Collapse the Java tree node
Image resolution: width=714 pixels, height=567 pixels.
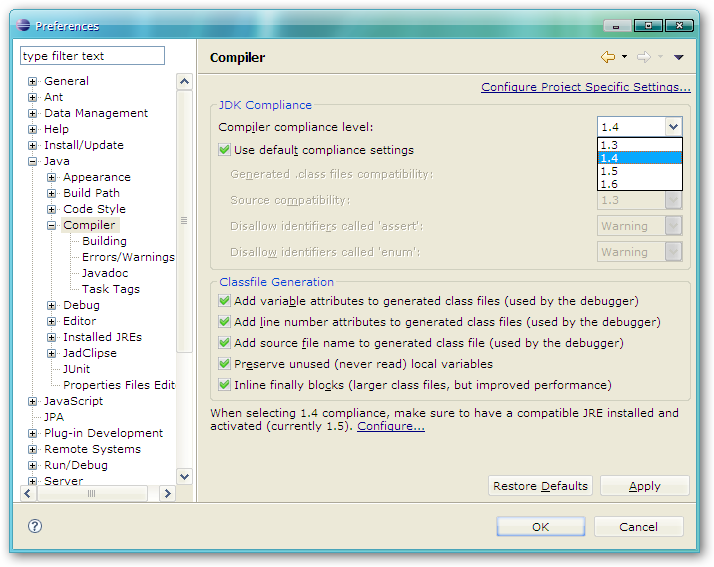coord(32,161)
